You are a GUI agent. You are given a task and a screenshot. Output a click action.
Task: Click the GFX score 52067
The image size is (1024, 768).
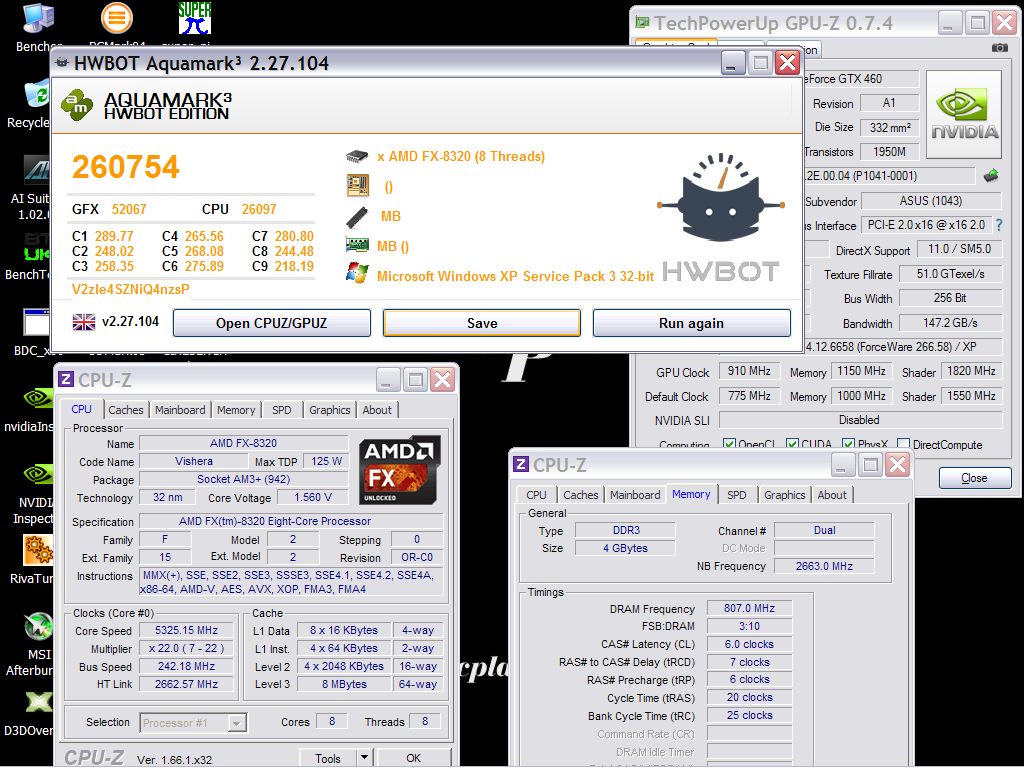coord(129,209)
